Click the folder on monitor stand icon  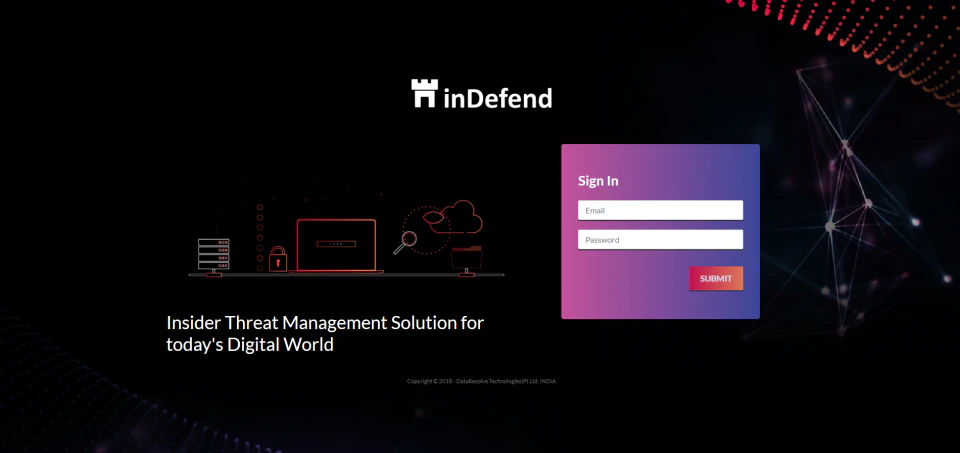coord(467,260)
